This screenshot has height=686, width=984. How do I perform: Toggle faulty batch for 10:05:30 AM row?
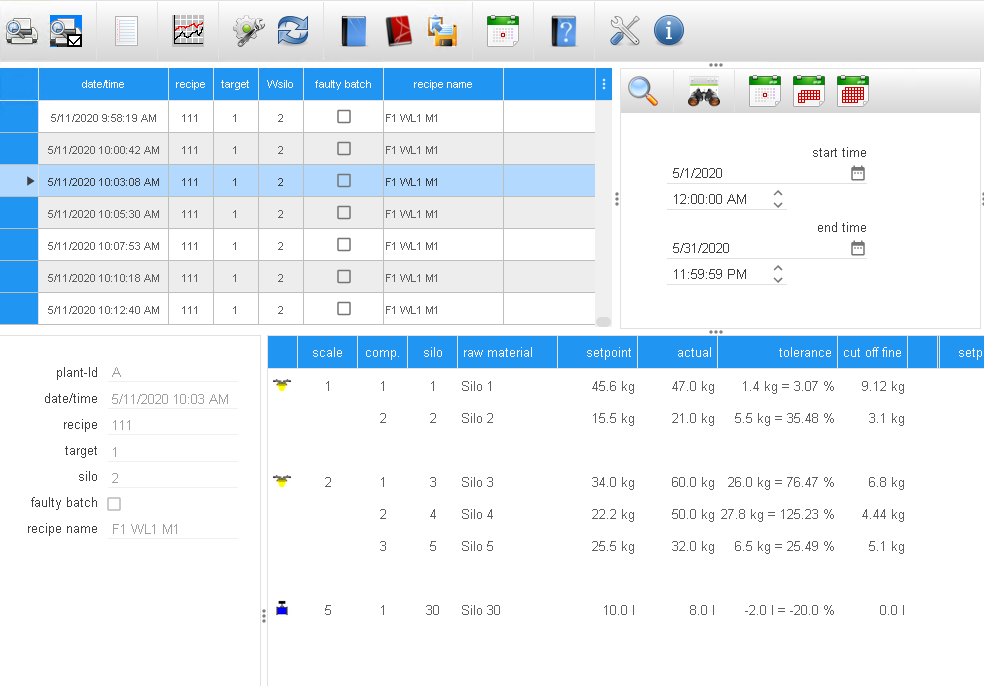pyautogui.click(x=343, y=213)
